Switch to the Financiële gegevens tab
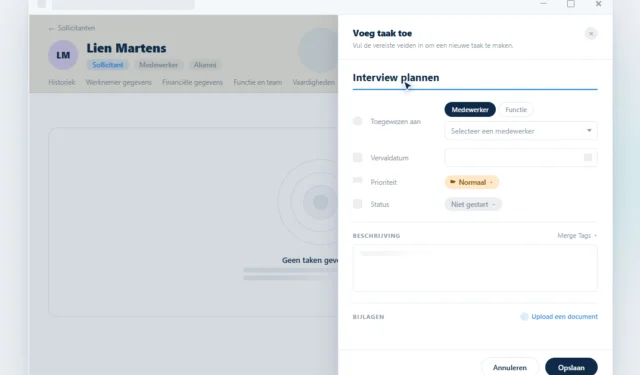The height and width of the screenshot is (375, 640). pyautogui.click(x=193, y=82)
